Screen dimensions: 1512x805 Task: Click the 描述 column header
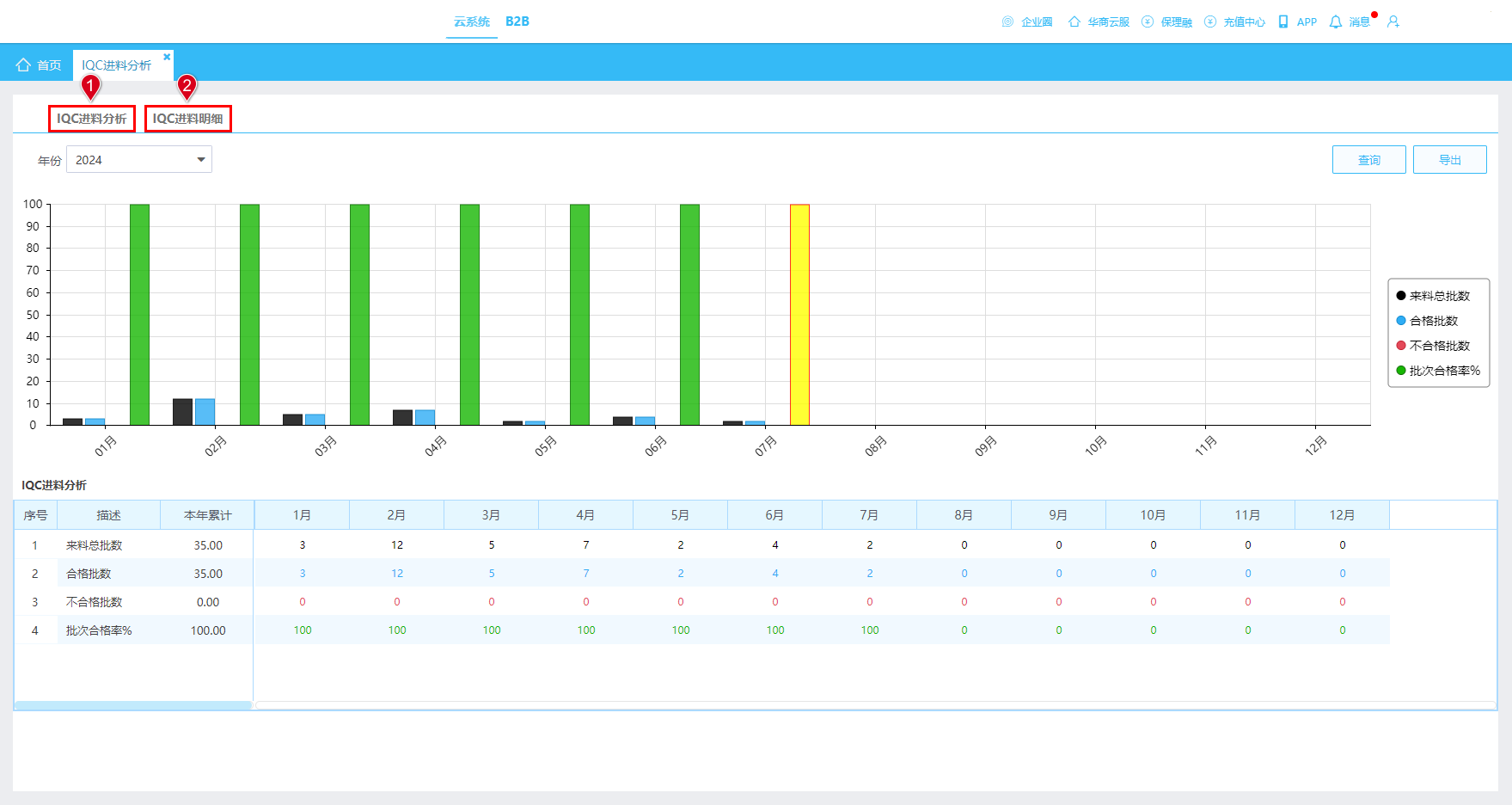click(108, 515)
